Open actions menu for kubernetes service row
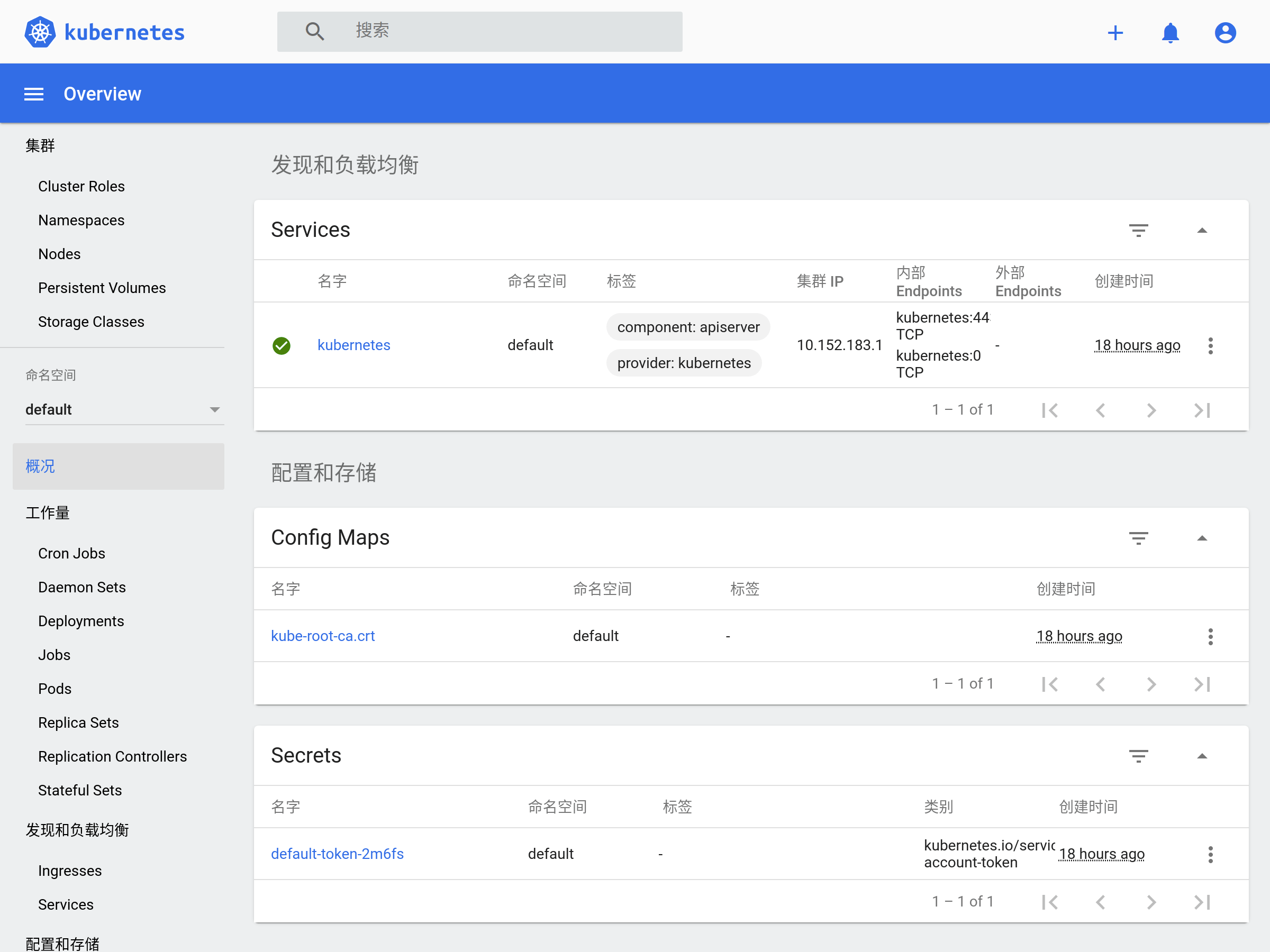The width and height of the screenshot is (1270, 952). pos(1210,345)
